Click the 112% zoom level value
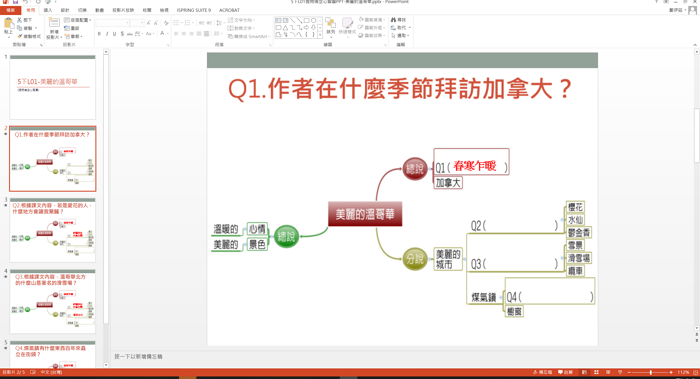This screenshot has height=379, width=700. point(683,372)
